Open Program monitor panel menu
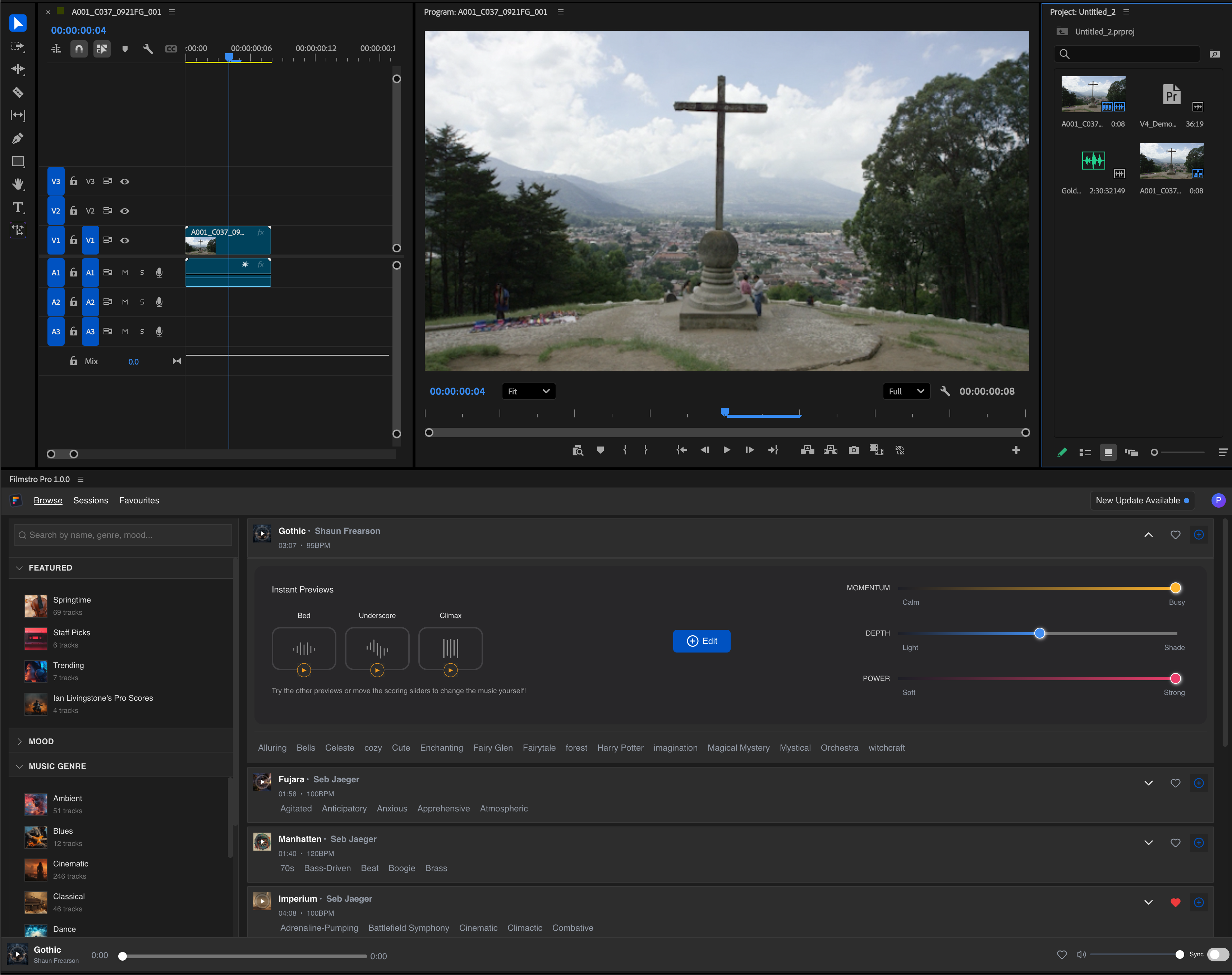Viewport: 1232px width, 975px height. (560, 12)
